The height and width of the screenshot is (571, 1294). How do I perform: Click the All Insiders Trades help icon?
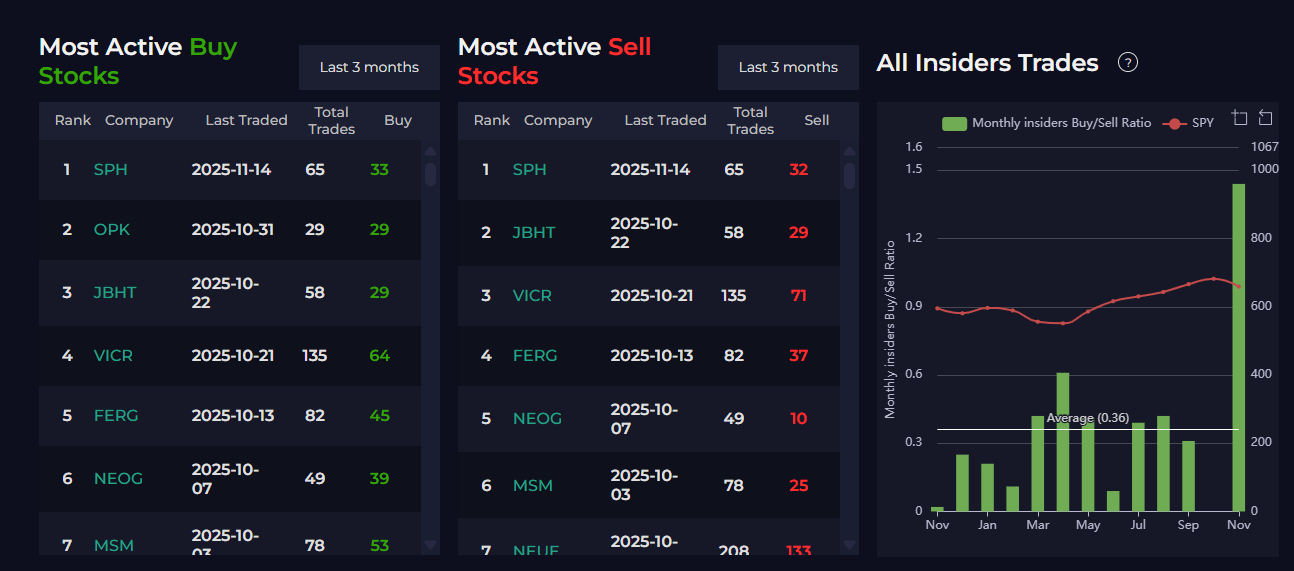pos(1127,63)
